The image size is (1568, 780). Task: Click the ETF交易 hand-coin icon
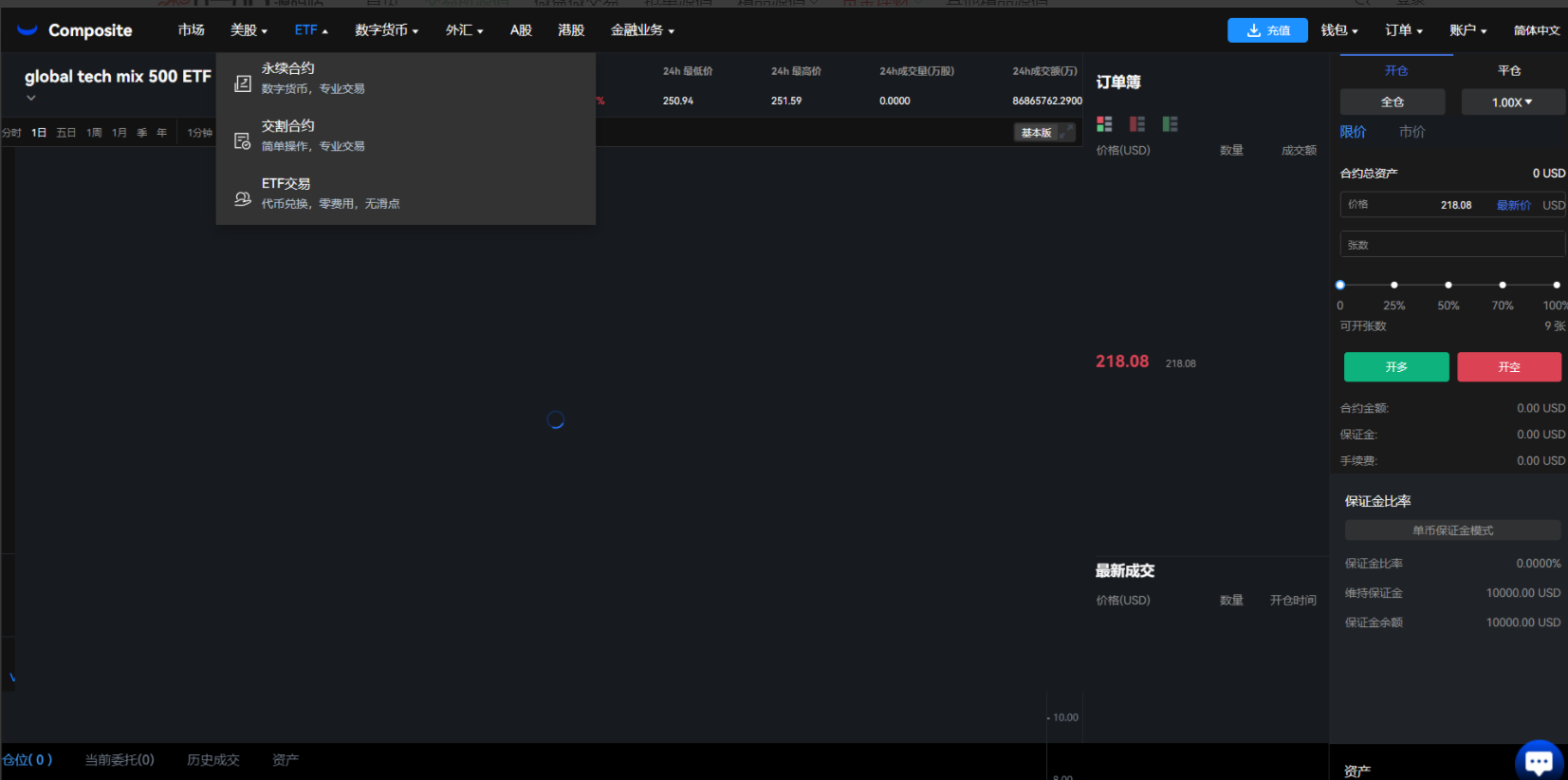[243, 198]
